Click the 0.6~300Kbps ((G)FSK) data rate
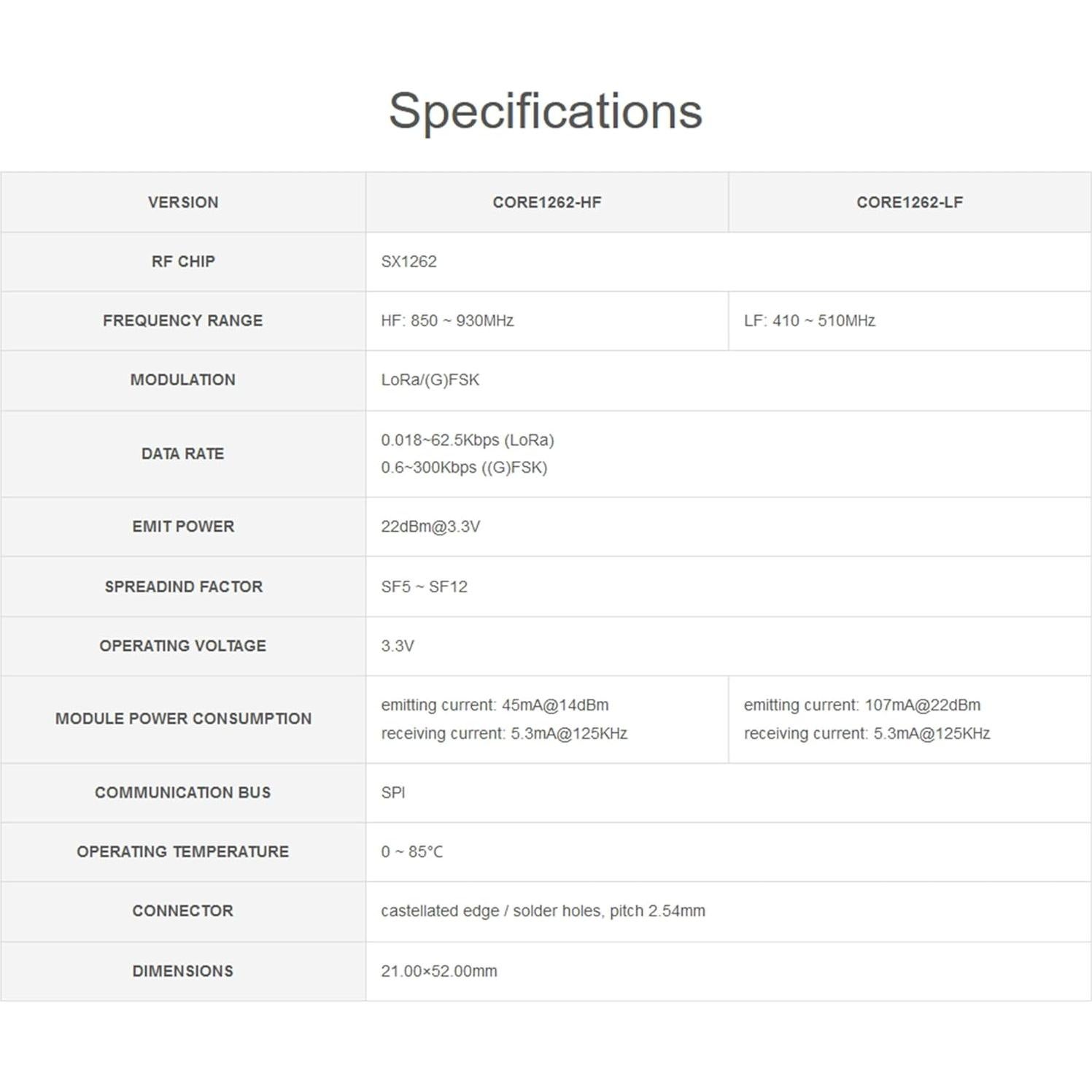Viewport: 1092px width, 1092px height. coord(464,468)
